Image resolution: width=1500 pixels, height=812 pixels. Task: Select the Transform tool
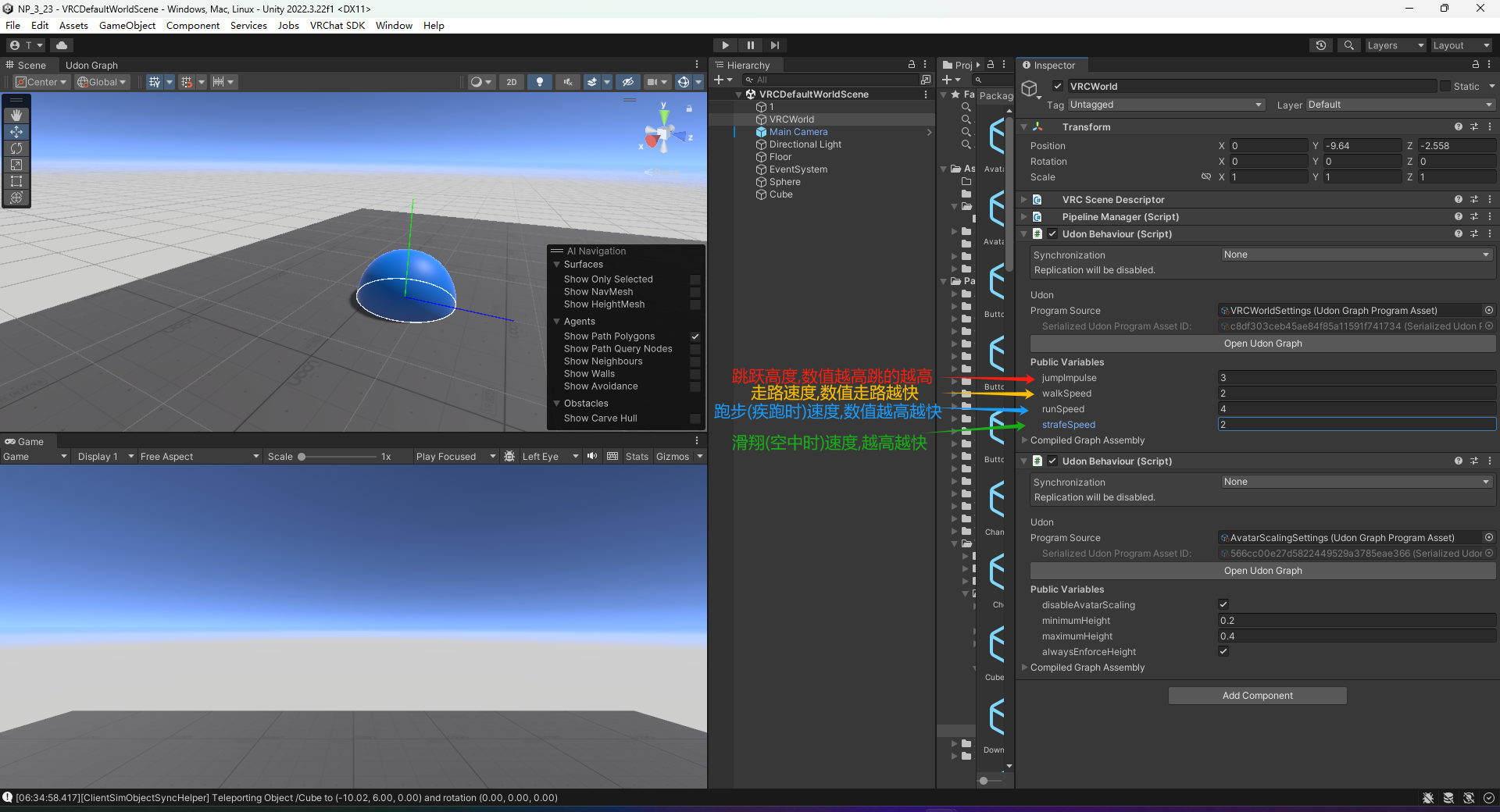16,198
